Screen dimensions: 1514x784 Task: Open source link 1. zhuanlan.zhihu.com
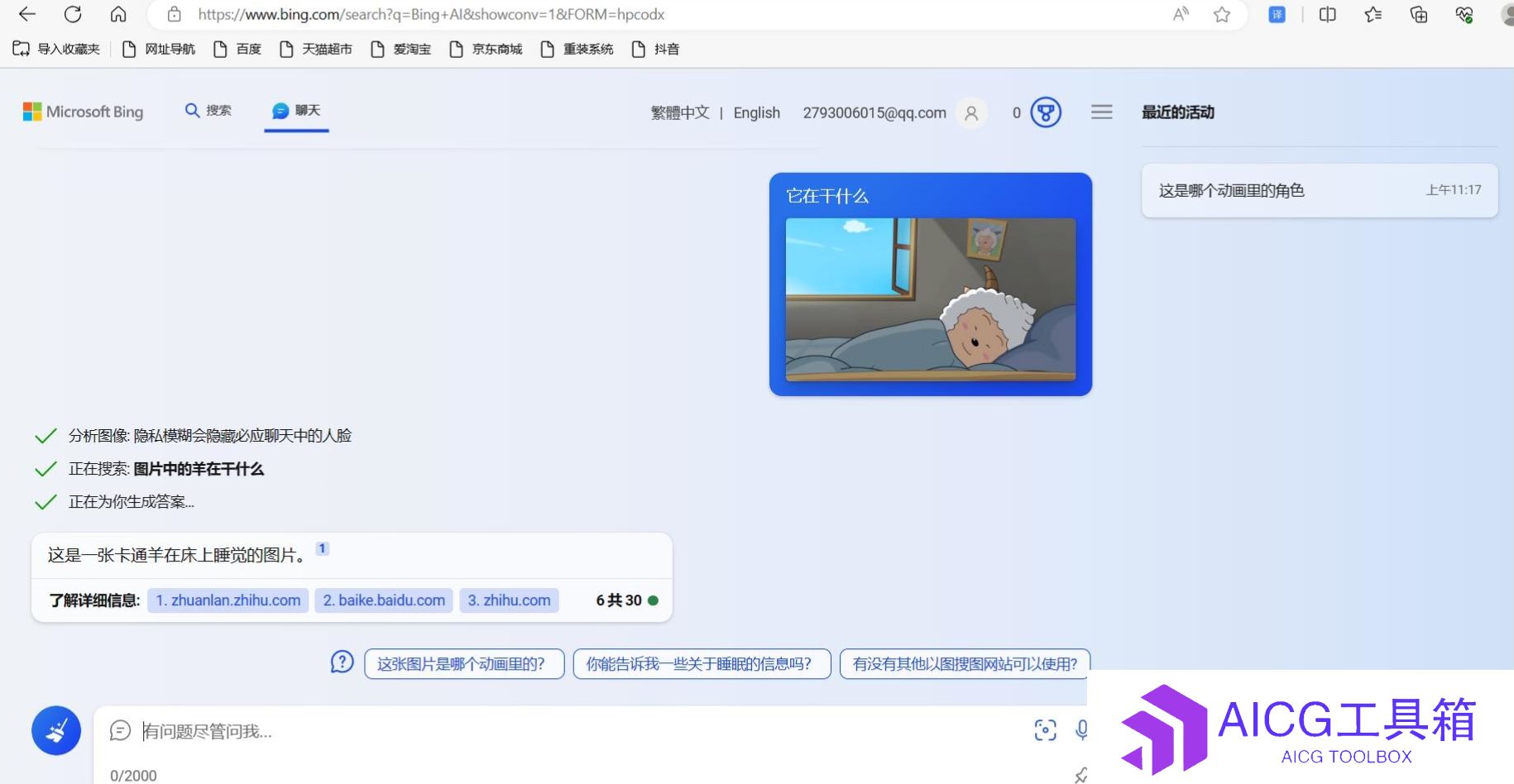[x=228, y=600]
